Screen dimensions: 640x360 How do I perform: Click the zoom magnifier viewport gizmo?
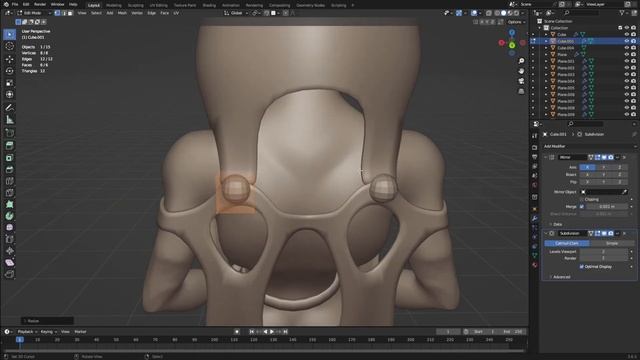[x=521, y=61]
